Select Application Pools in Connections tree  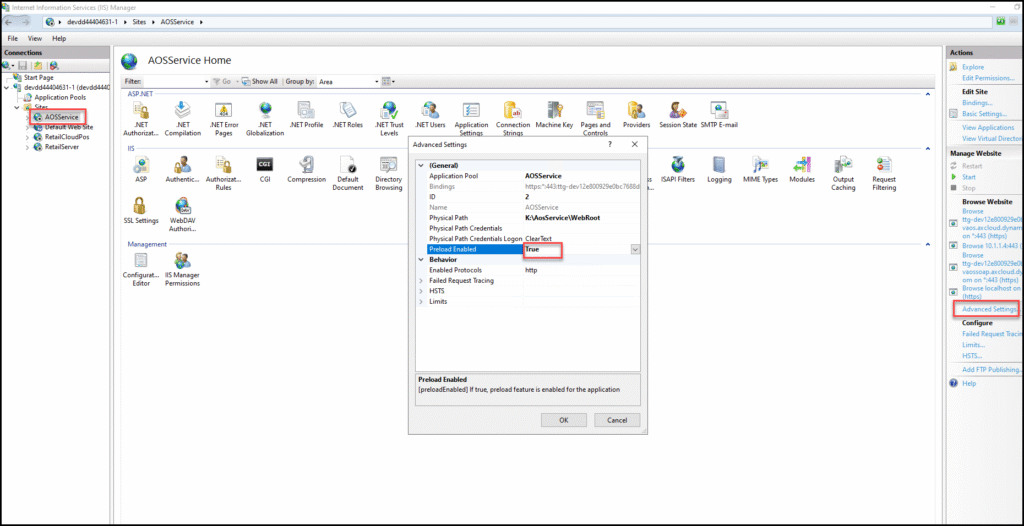(59, 97)
